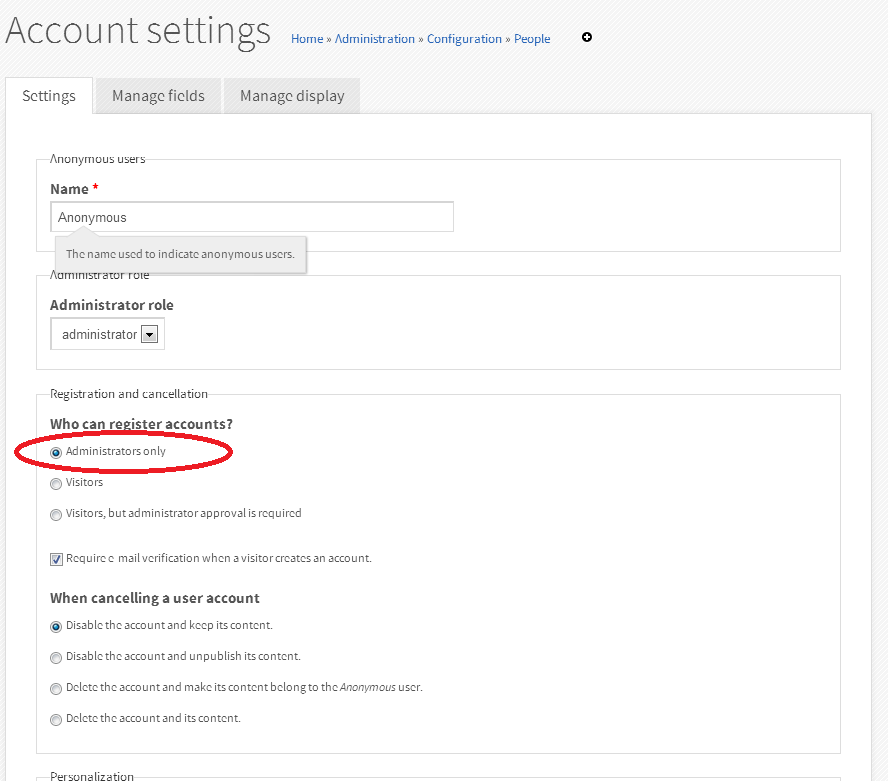Open the Administration breadcrumb link
Screen dimensions: 888x781
374,39
